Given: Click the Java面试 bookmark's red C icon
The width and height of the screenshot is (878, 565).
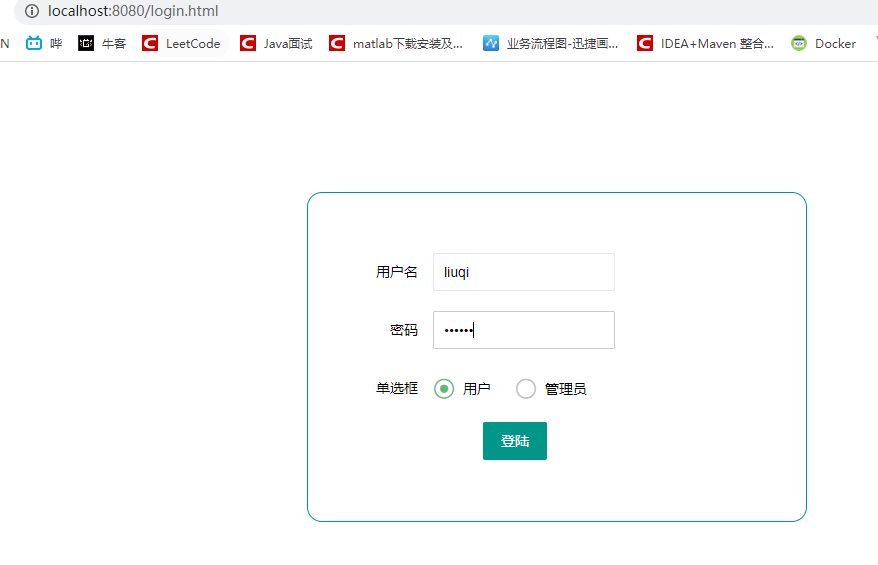Looking at the screenshot, I should (x=248, y=43).
